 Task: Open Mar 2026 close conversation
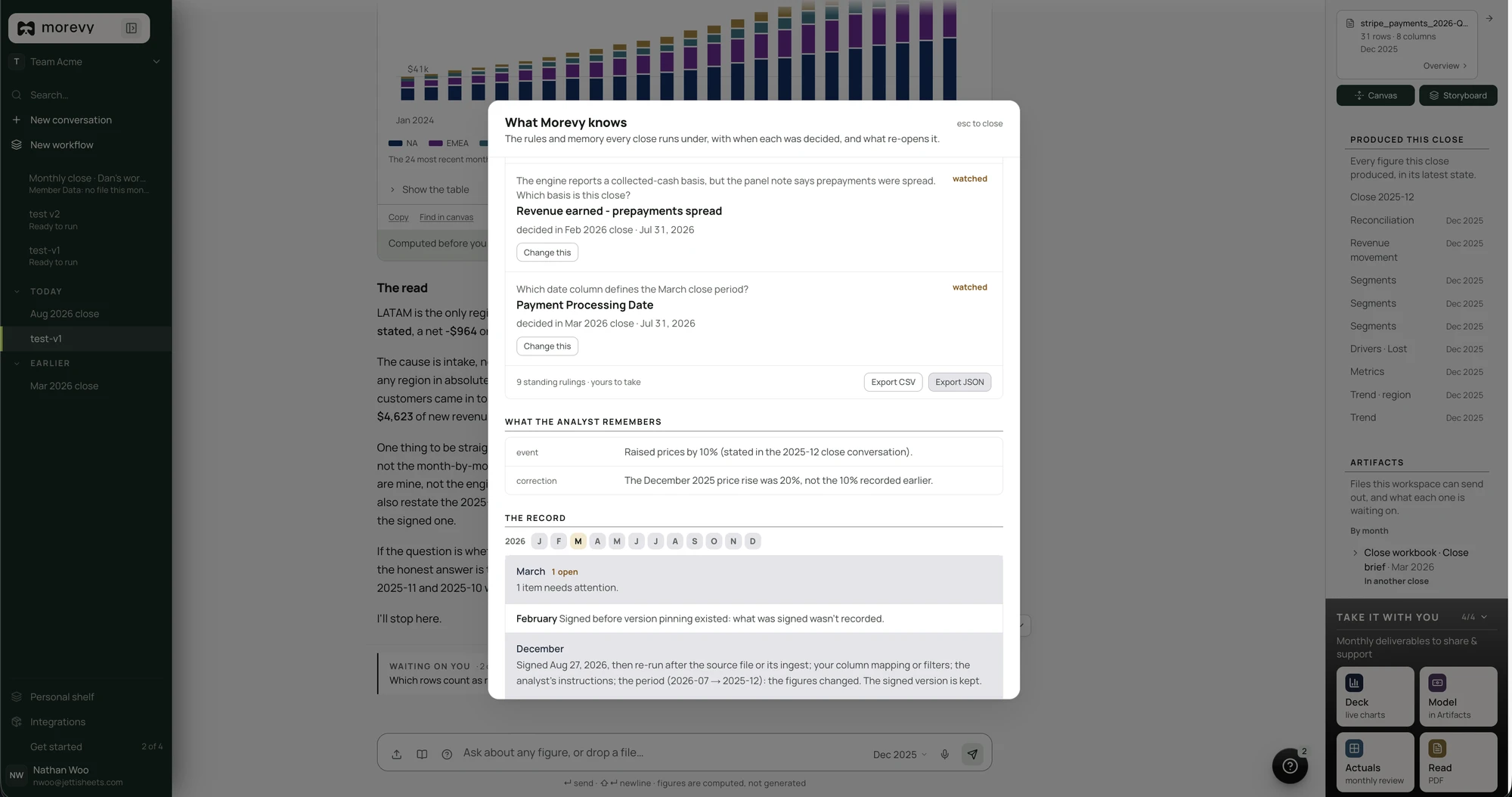pos(86,386)
